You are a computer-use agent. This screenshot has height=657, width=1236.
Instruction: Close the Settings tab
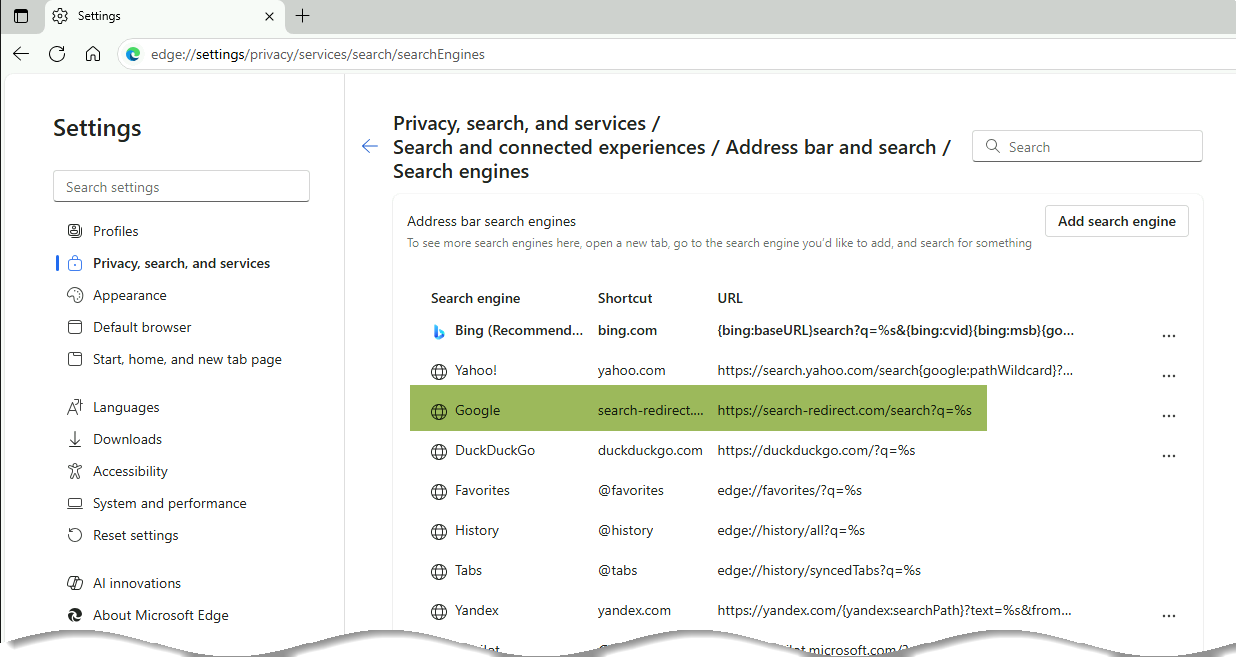268,16
